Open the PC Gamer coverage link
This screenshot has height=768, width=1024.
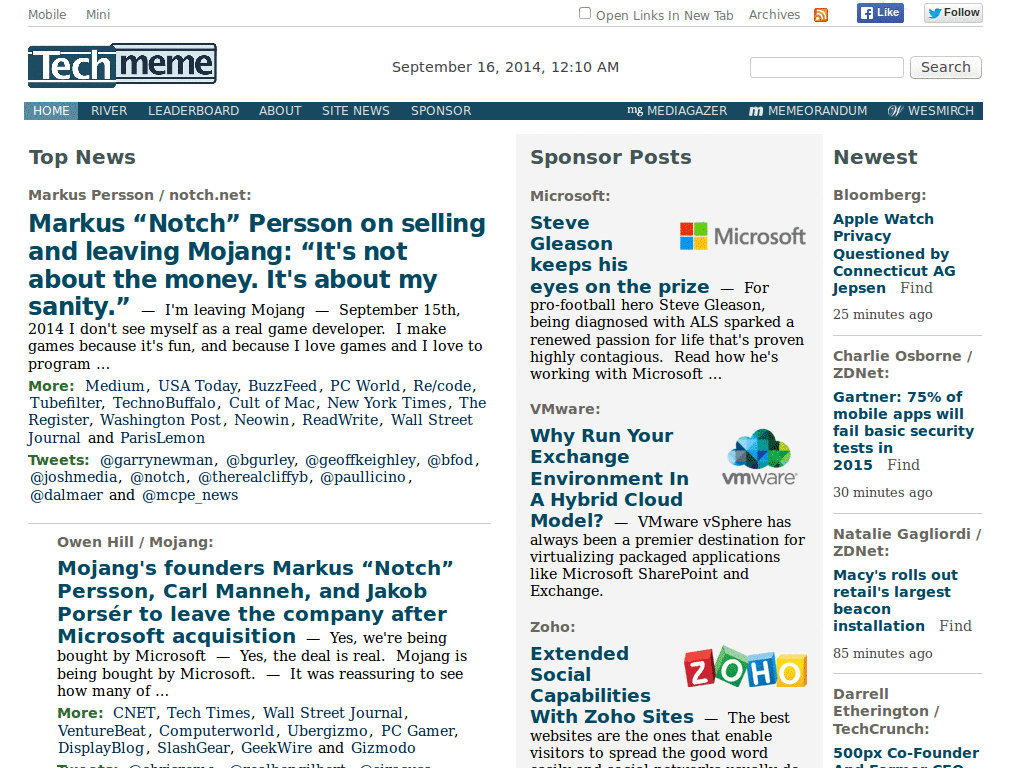point(418,731)
